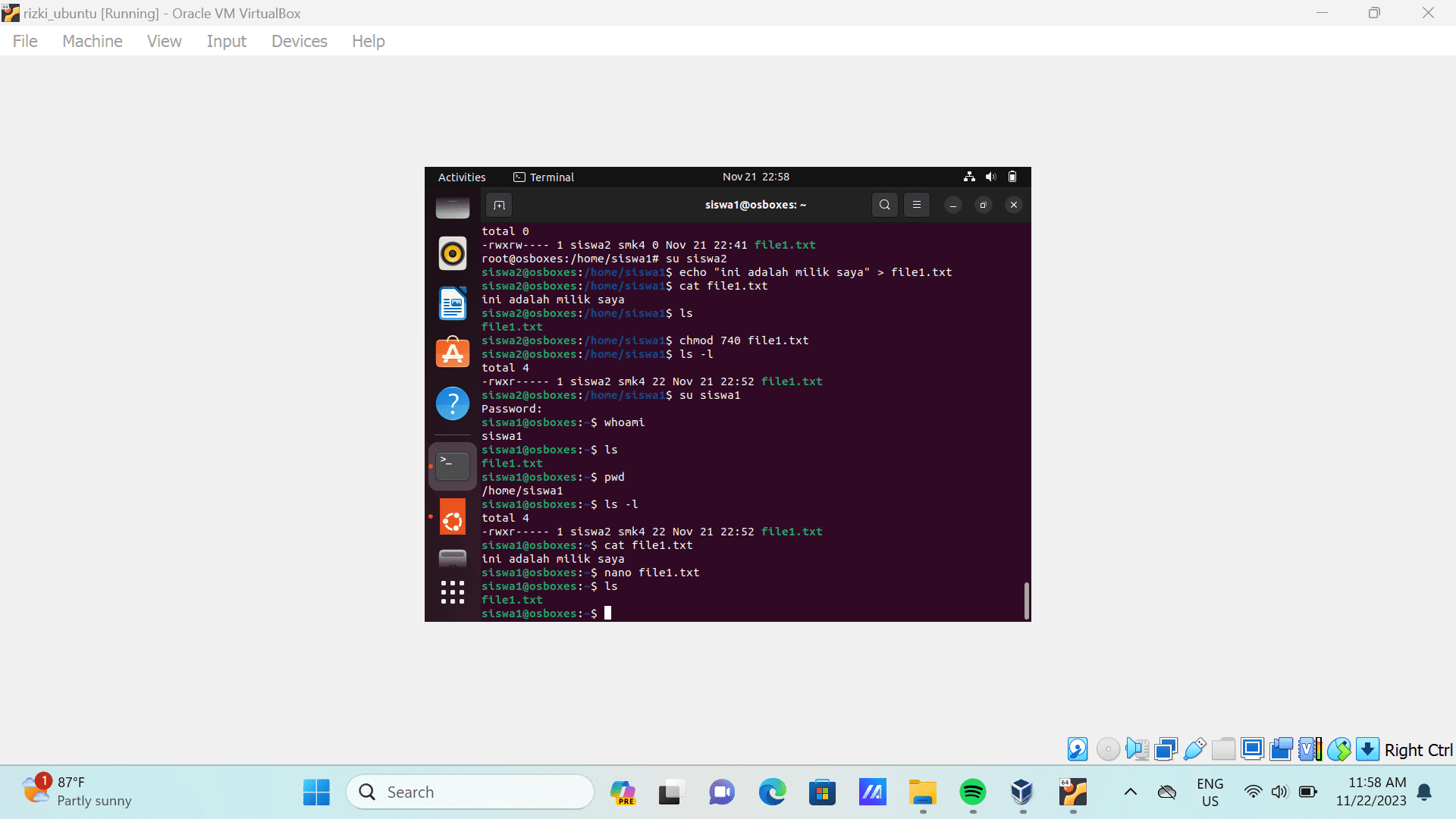1456x819 pixels.
Task: Click the VirtualBox display indicator
Action: coord(1252,749)
